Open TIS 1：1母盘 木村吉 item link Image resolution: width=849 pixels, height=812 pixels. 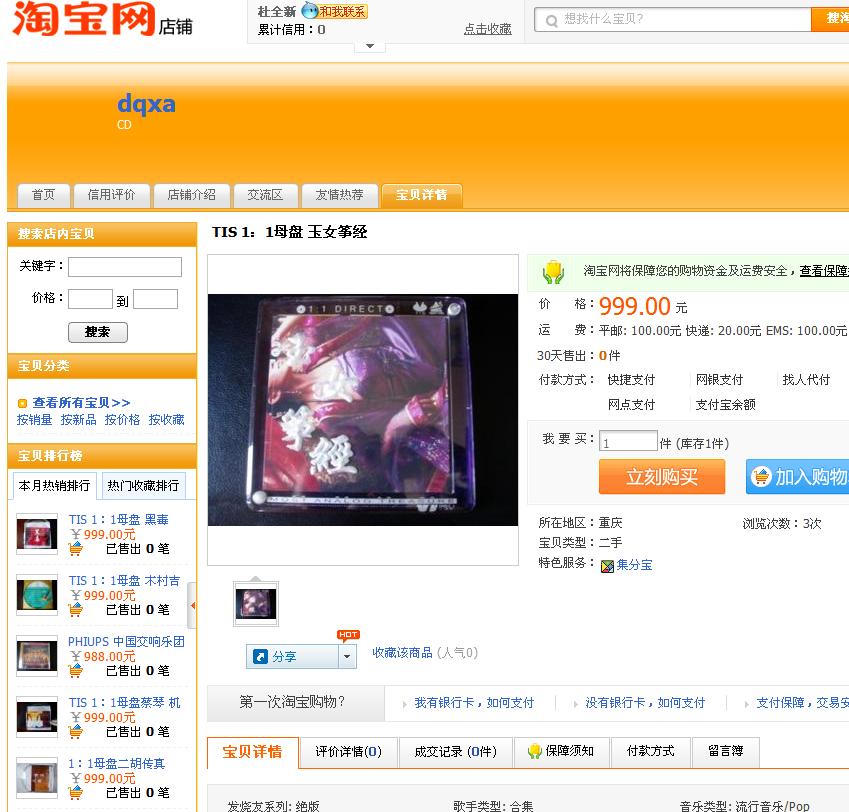click(124, 580)
